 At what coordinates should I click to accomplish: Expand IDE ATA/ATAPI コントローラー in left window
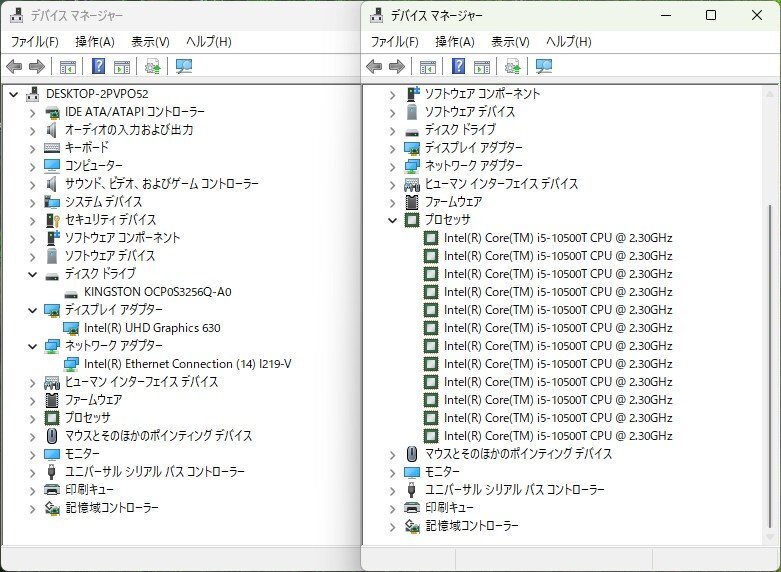32,113
